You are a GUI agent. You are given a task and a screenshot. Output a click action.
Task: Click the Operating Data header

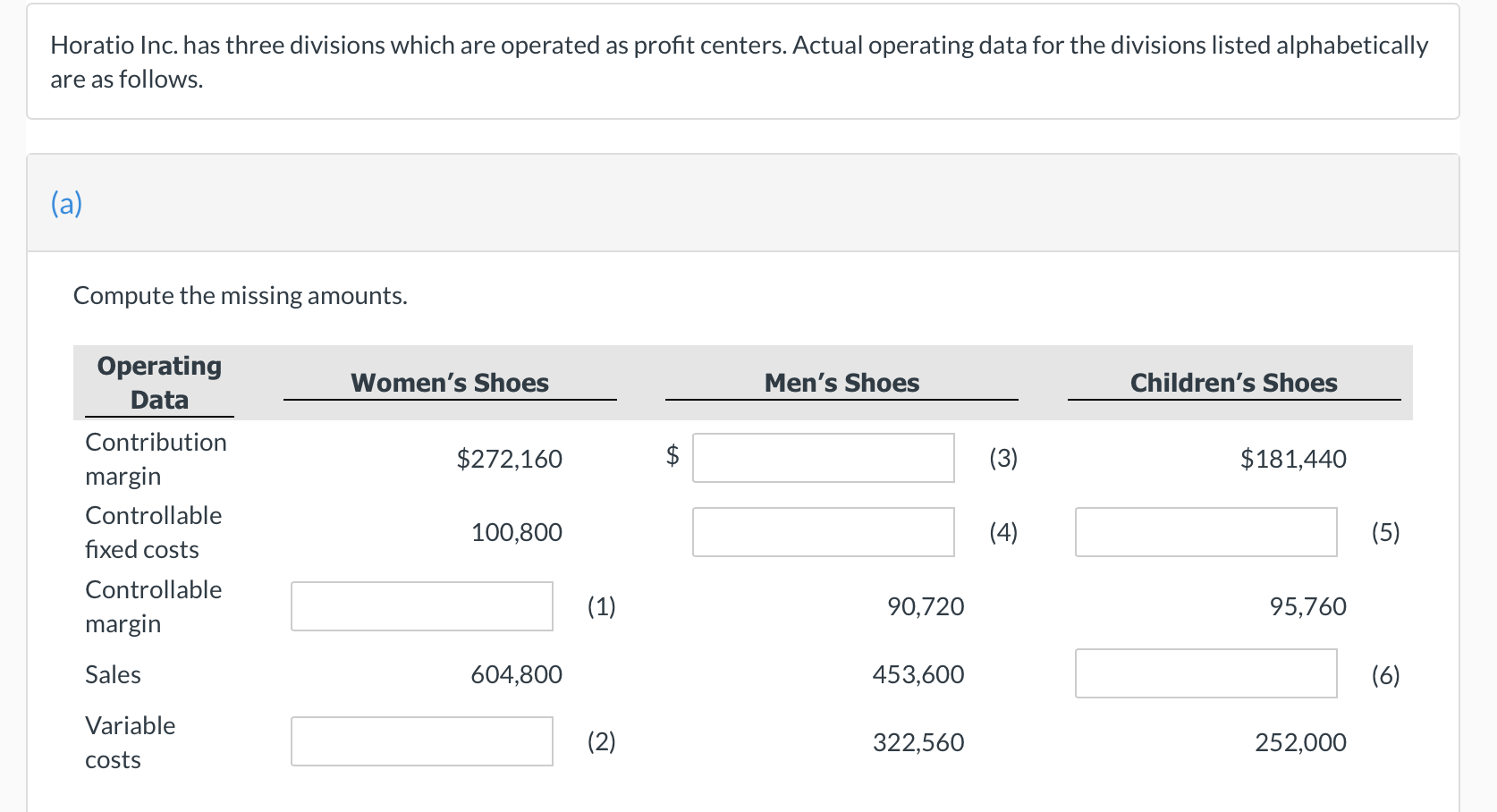(x=159, y=383)
